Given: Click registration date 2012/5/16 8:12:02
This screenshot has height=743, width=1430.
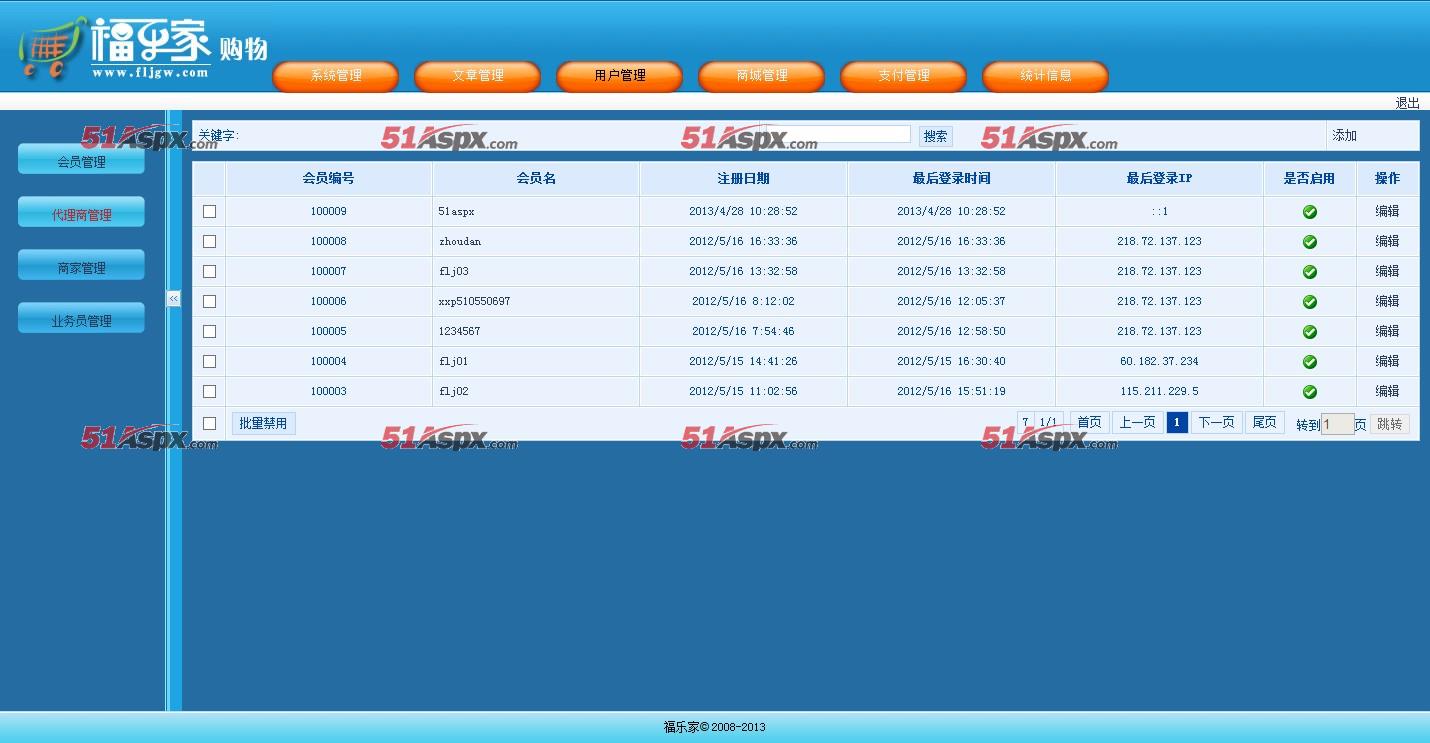Looking at the screenshot, I should click(743, 301).
